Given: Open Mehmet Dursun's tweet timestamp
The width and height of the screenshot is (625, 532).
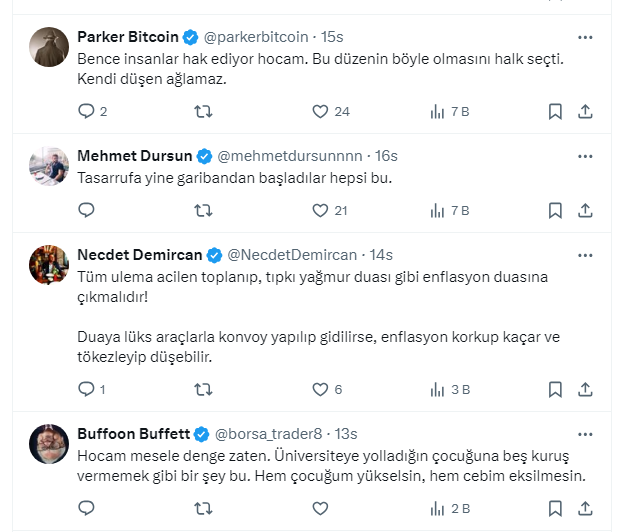Looking at the screenshot, I should click(387, 156).
